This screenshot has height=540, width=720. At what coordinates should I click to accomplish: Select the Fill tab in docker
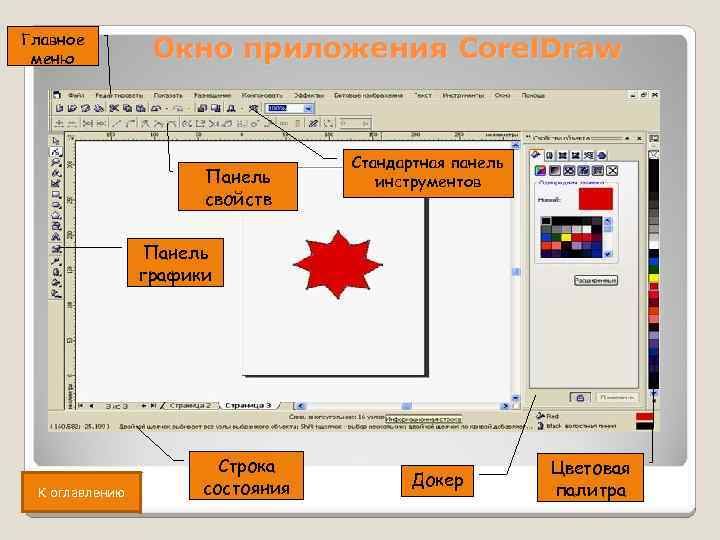pyautogui.click(x=536, y=155)
